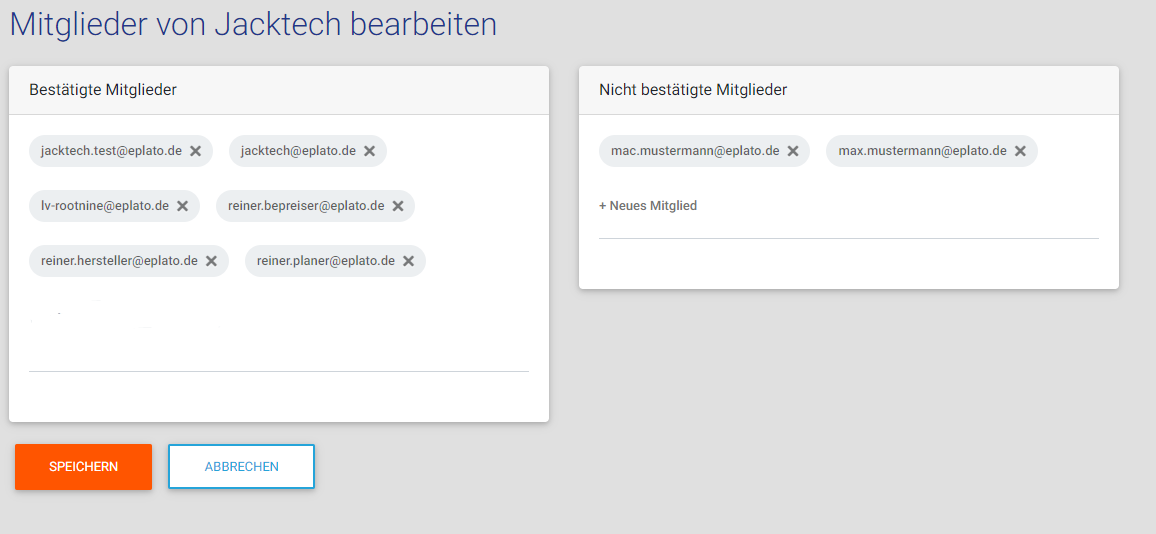The height and width of the screenshot is (534, 1156).
Task: Select the reiner.hersteller@eplato.de chip label
Action: click(119, 261)
